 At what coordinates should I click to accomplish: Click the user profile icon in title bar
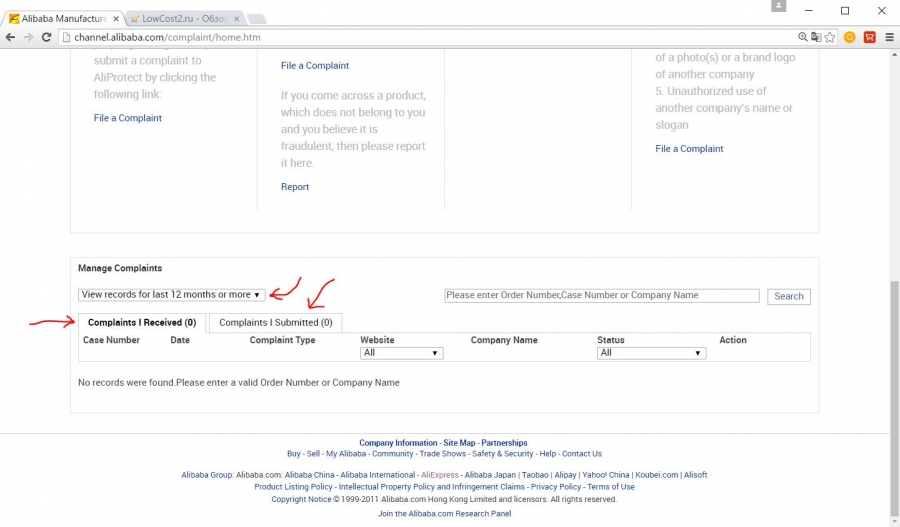click(778, 6)
